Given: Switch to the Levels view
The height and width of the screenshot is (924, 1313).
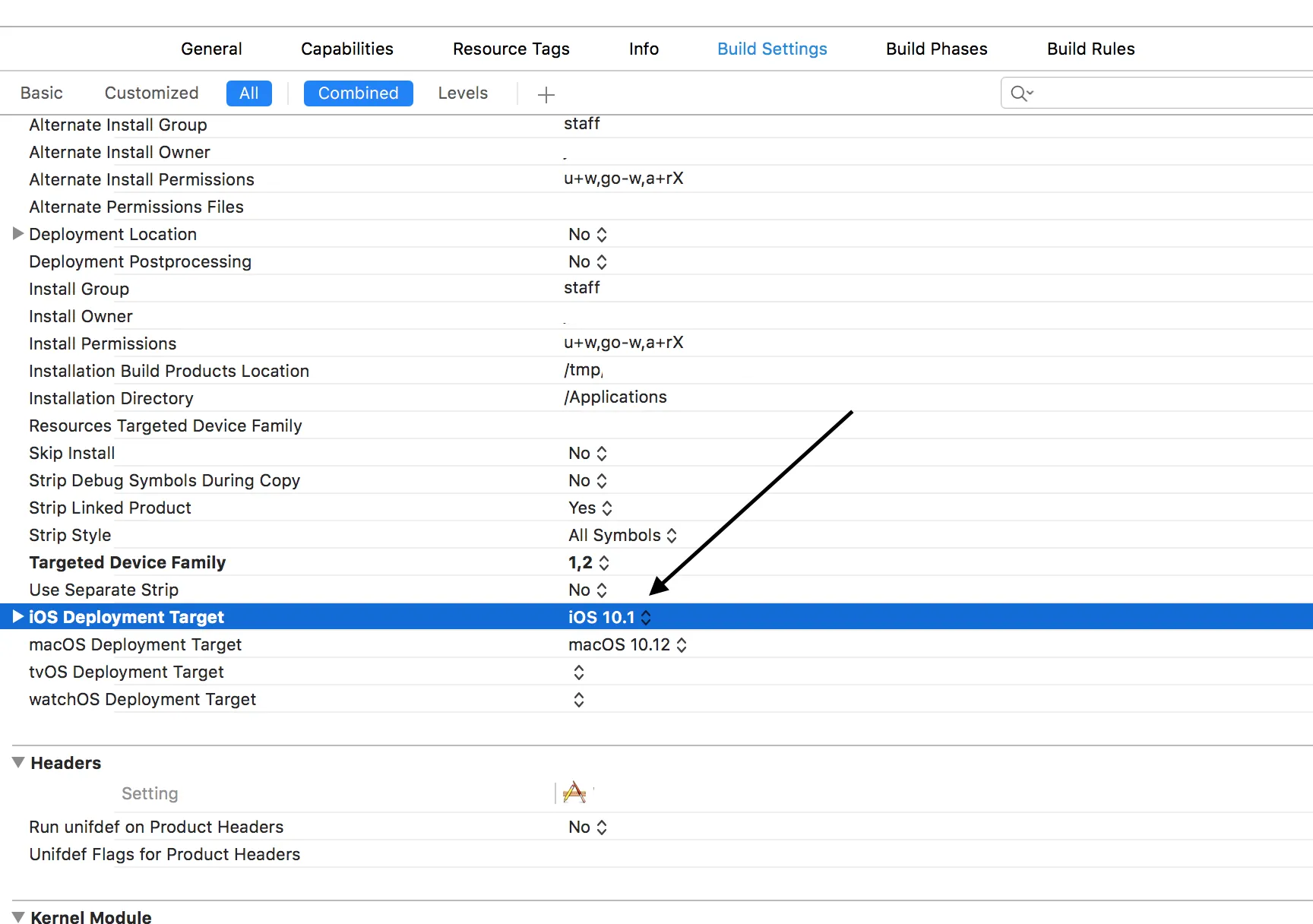Looking at the screenshot, I should click(463, 93).
